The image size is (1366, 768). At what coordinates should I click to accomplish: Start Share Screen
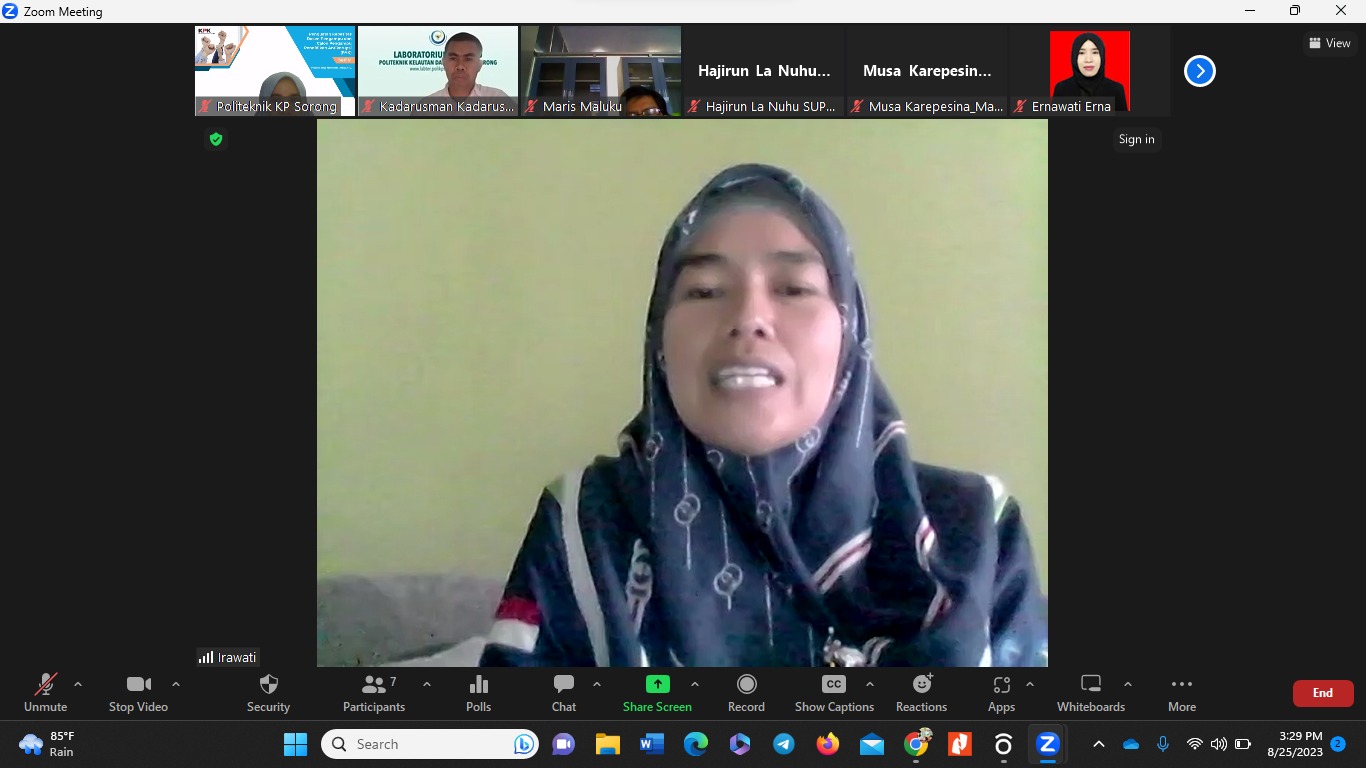[x=657, y=693]
